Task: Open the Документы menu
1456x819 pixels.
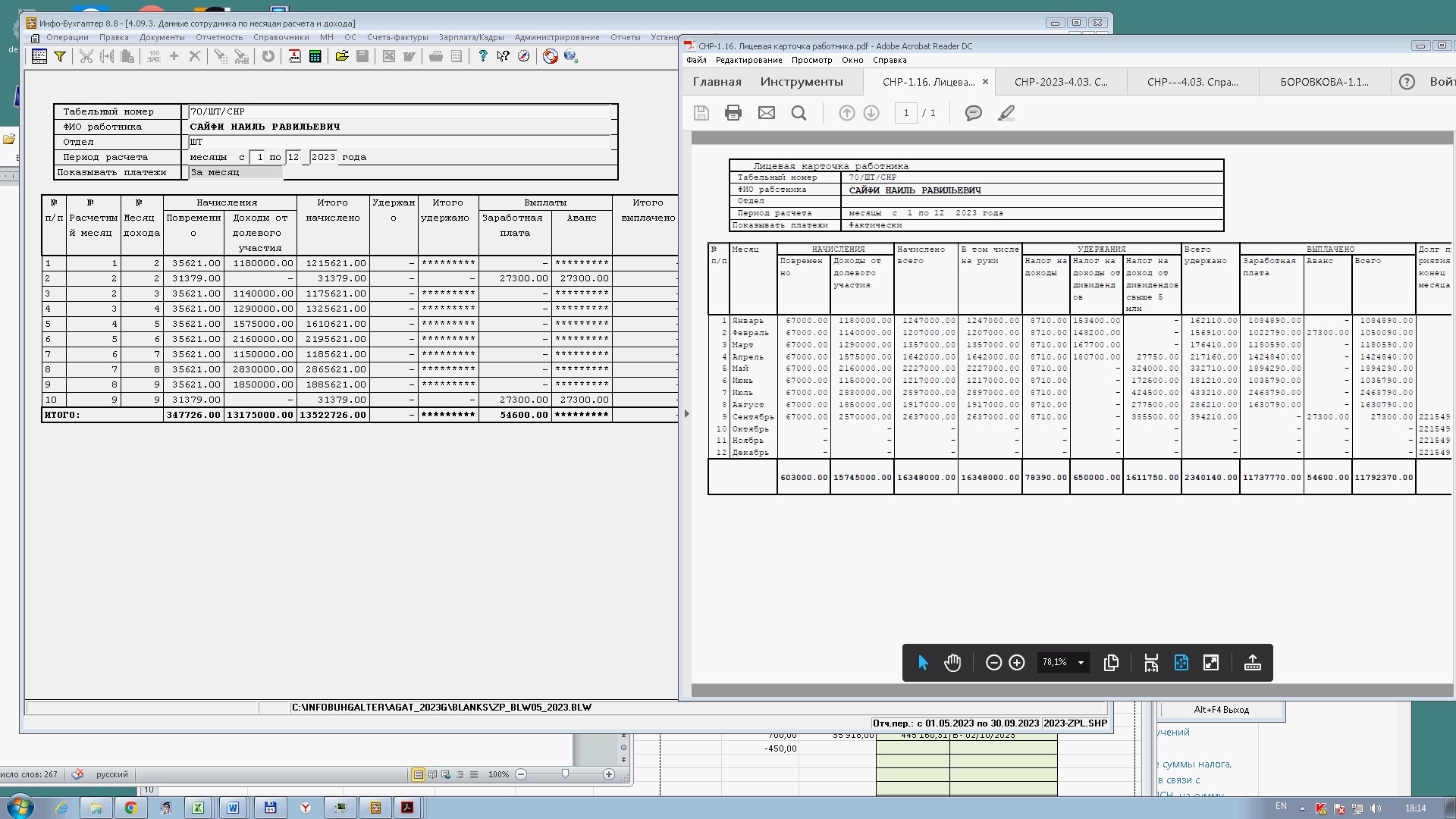Action: tap(162, 37)
